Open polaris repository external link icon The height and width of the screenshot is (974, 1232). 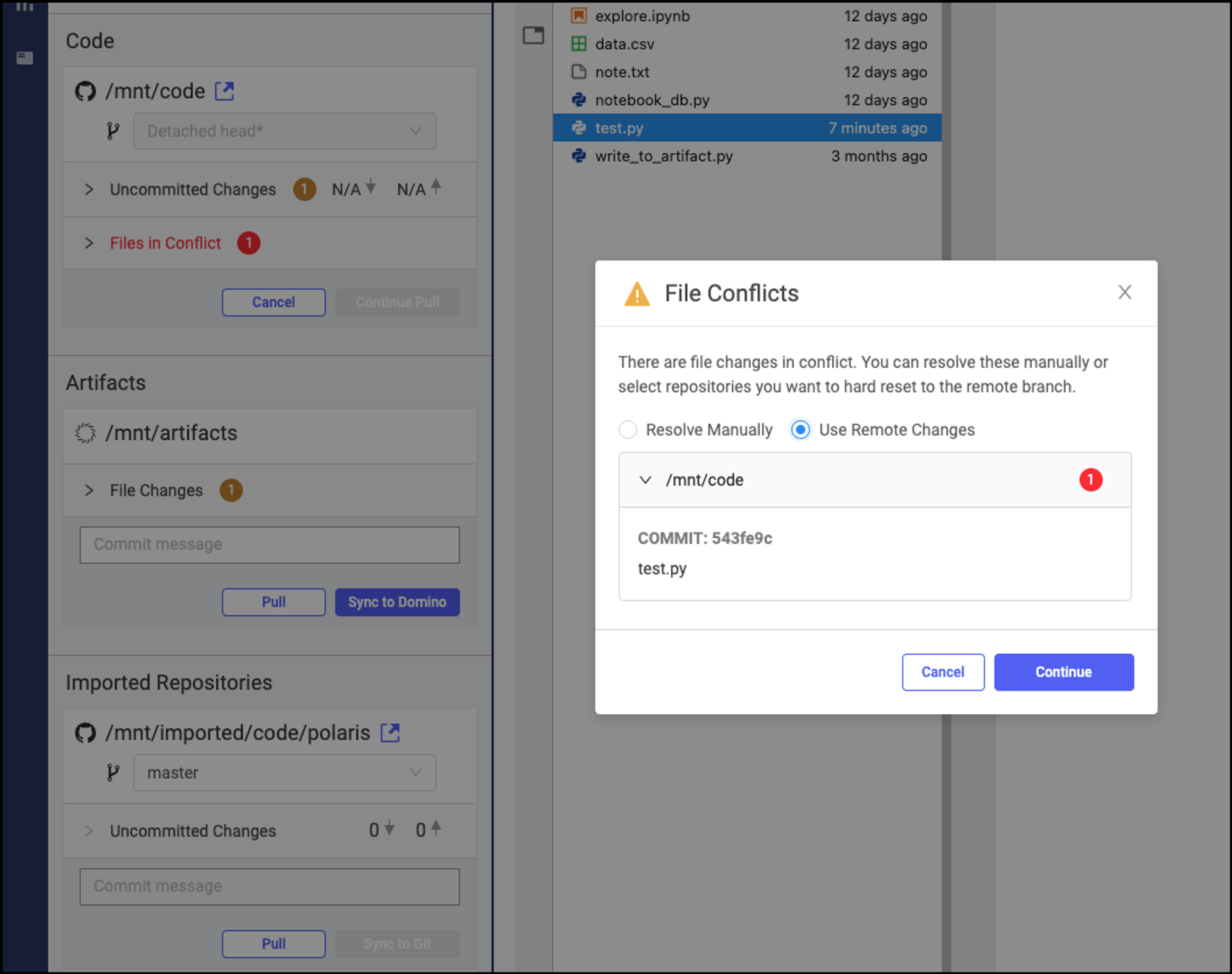click(390, 732)
